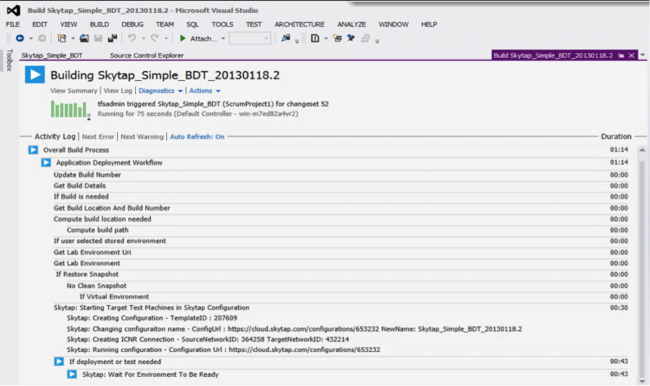Screen dimensions: 650x386
Task: Click the Overall Build Process play icon
Action: (x=33, y=150)
